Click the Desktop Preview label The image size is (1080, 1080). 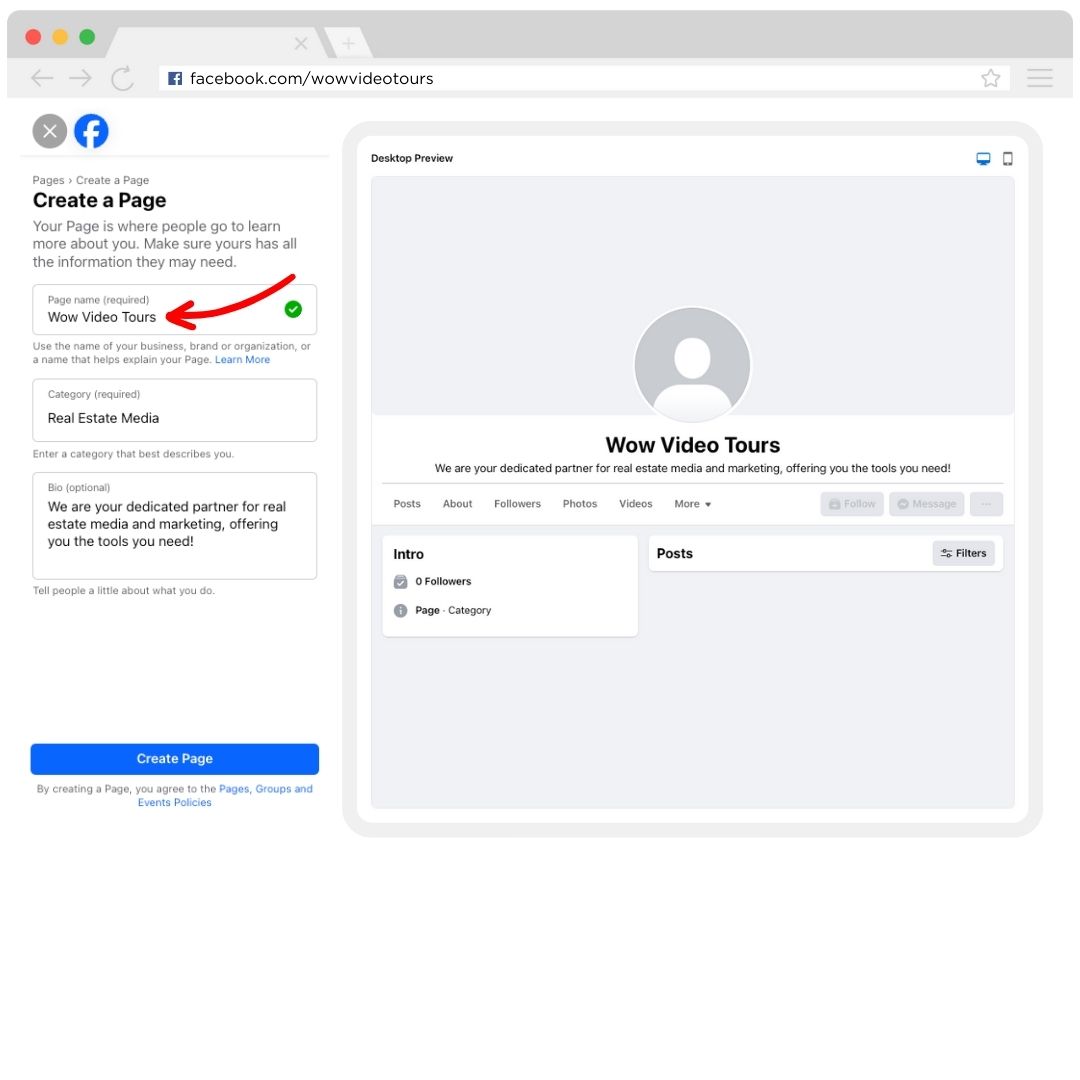[412, 158]
